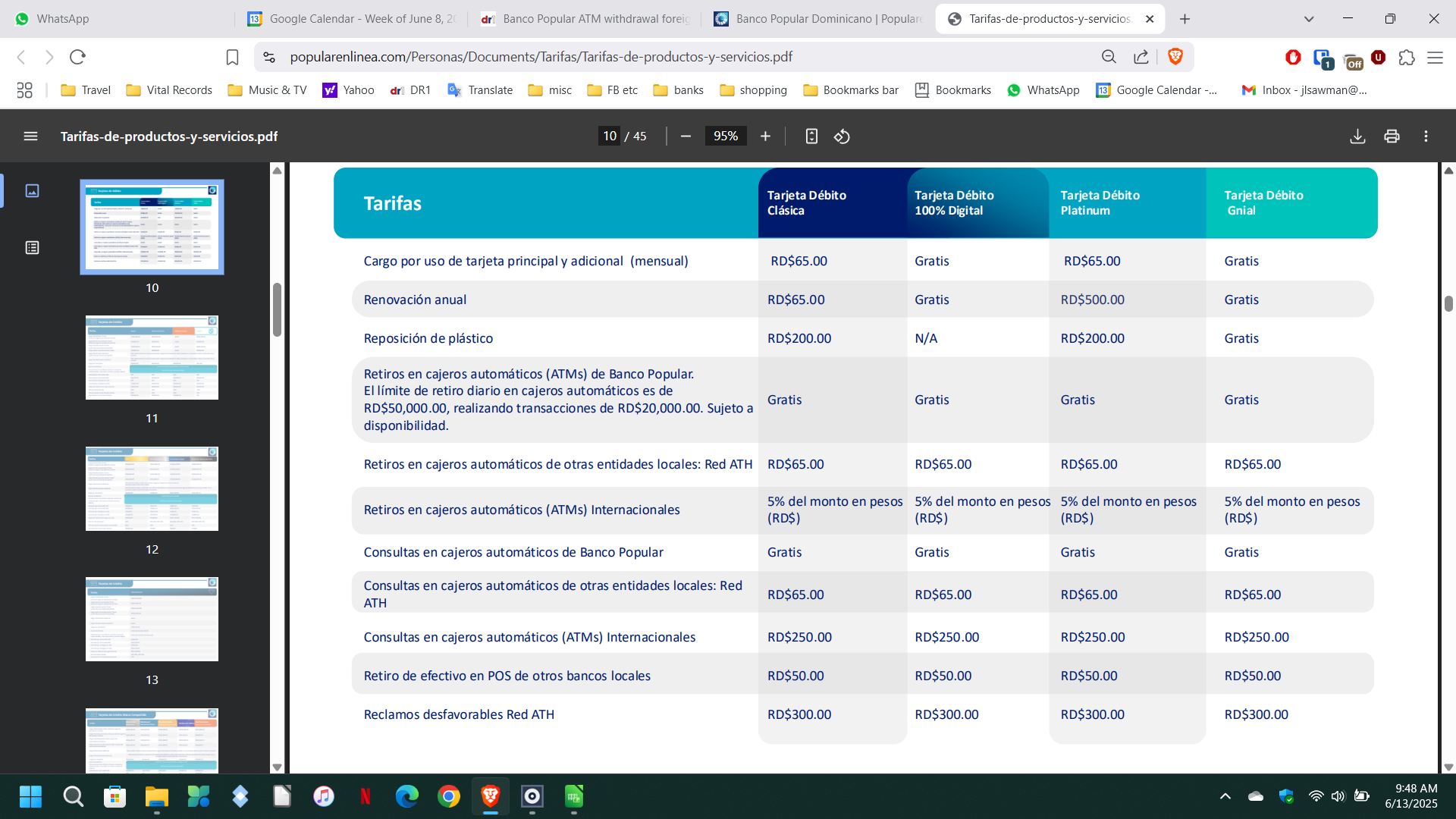
Task: Click the 95% zoom level field
Action: point(726,136)
